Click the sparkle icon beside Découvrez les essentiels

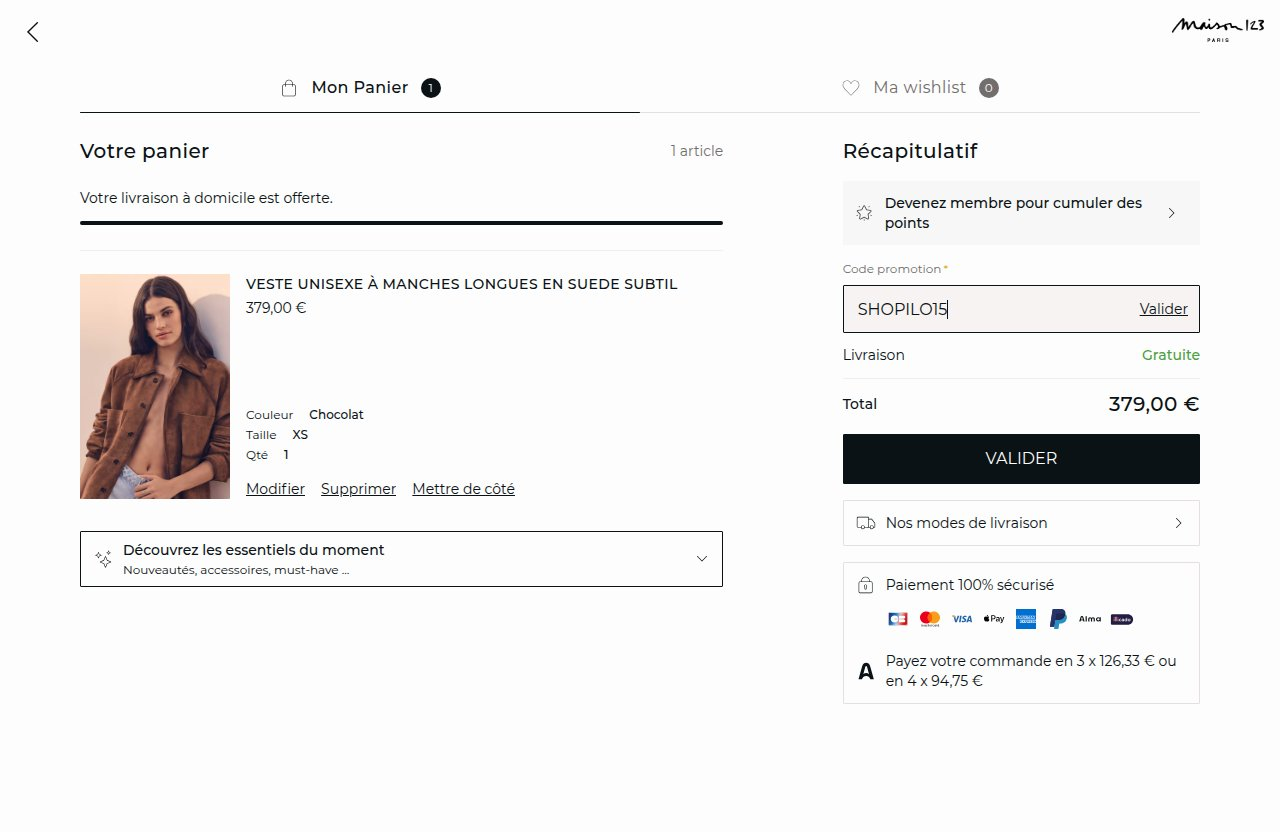(x=103, y=559)
